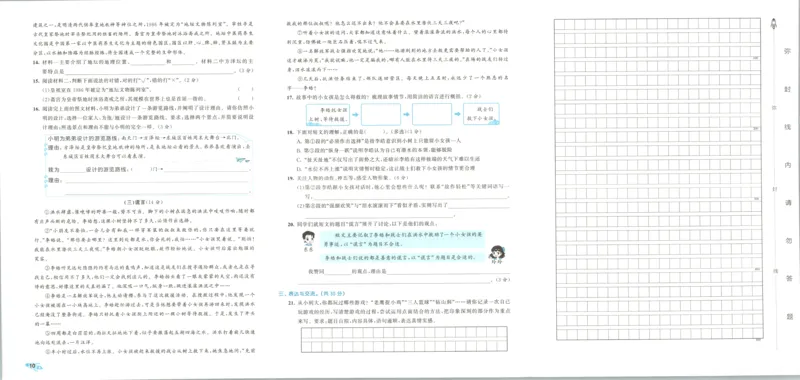This screenshot has width=800, height=380.
Task: Click the second empty flowchart box in question 17
Action: (x=432, y=114)
